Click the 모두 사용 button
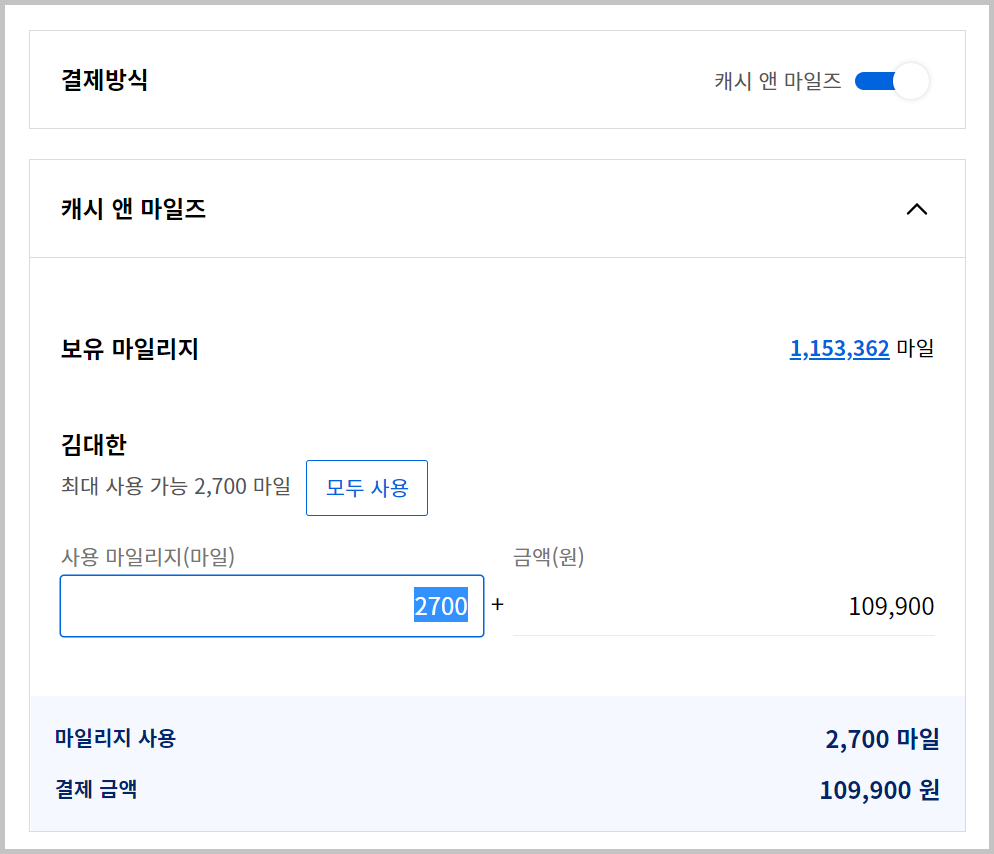Screen dimensions: 994x854 367,488
